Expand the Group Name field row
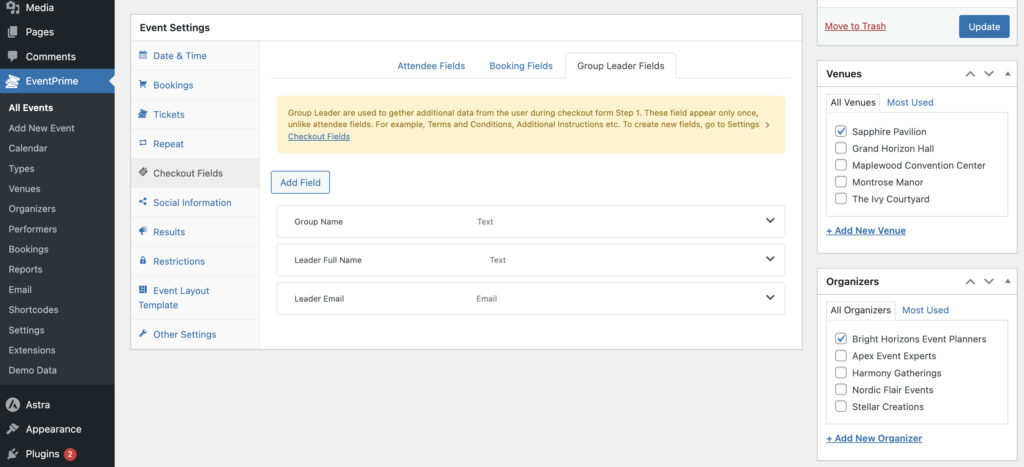 point(769,221)
